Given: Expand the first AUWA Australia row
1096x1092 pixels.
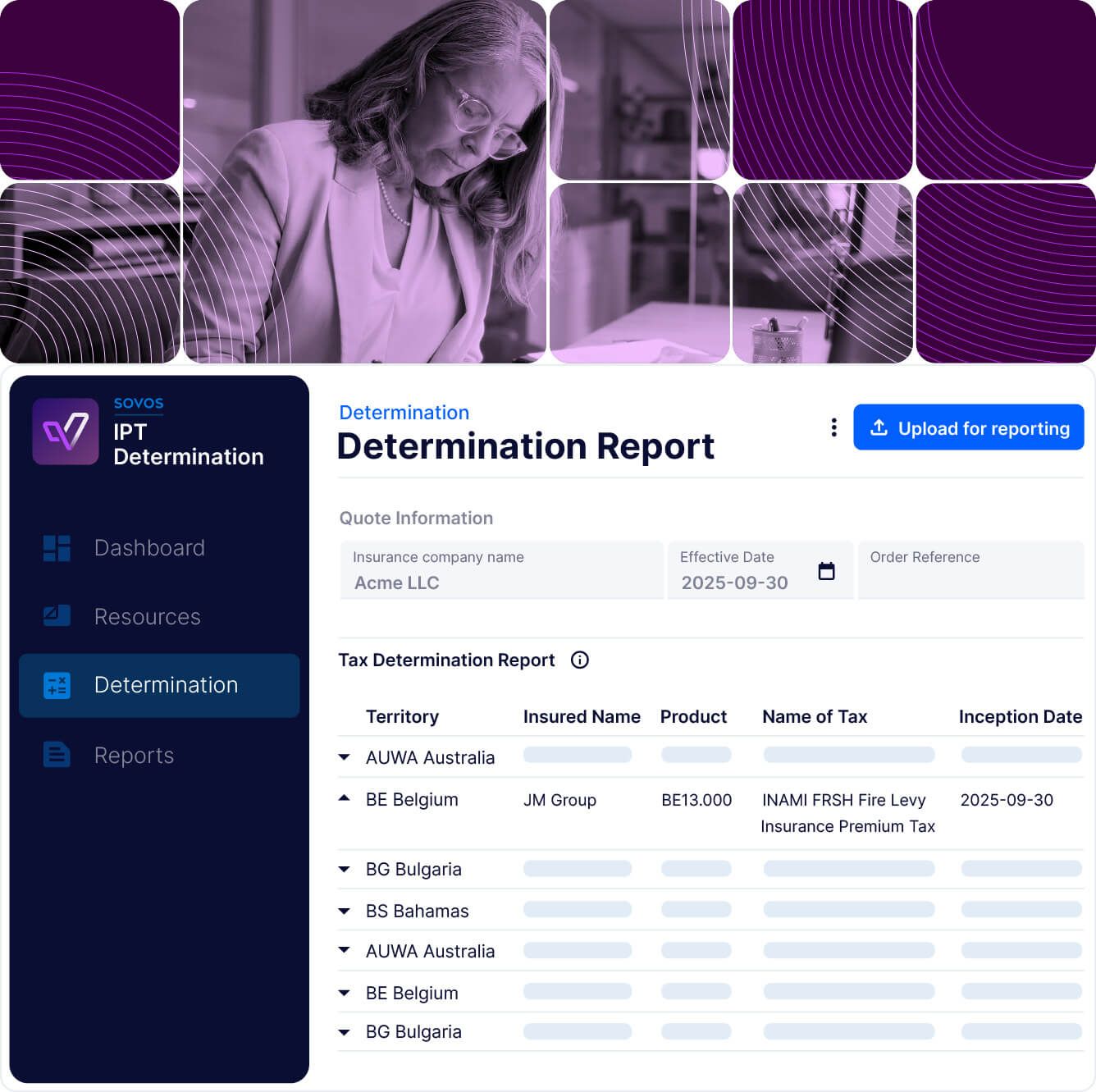Looking at the screenshot, I should click(x=345, y=757).
